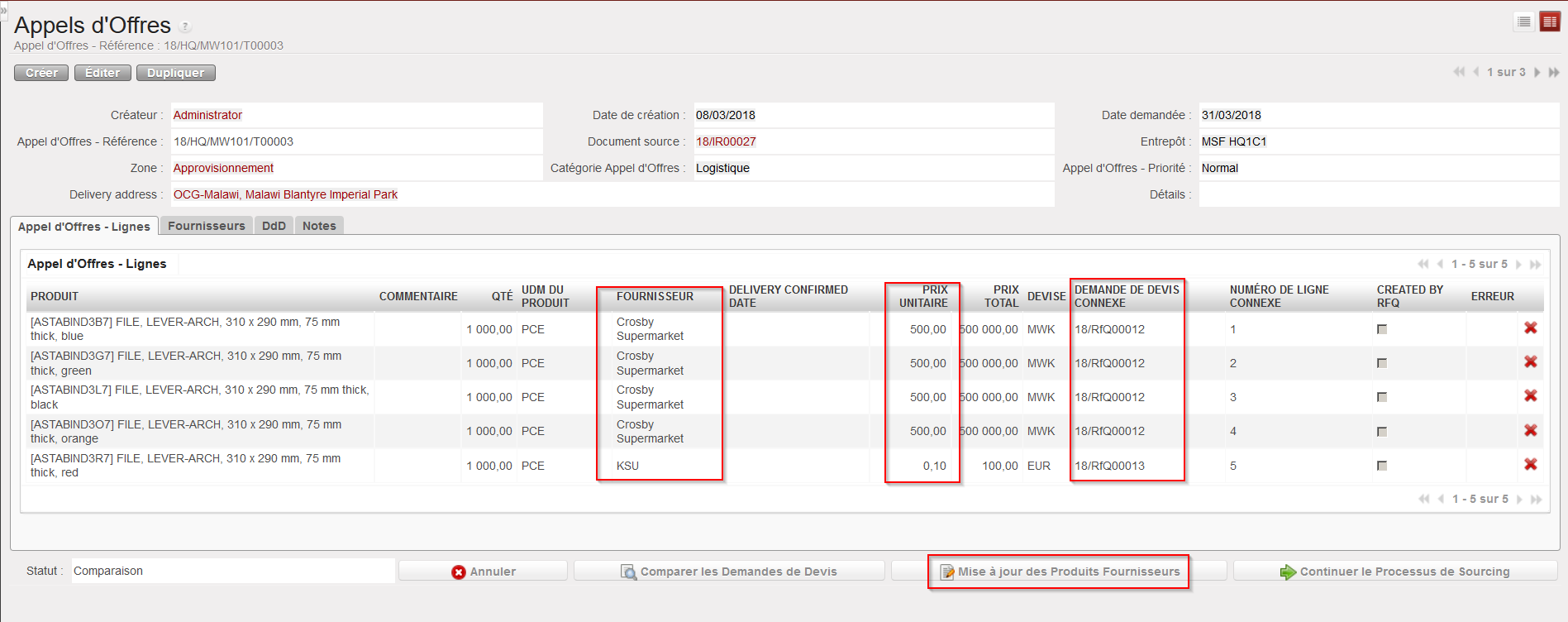The width and height of the screenshot is (1568, 622).
Task: Switch to form view icon
Action: (x=1550, y=22)
